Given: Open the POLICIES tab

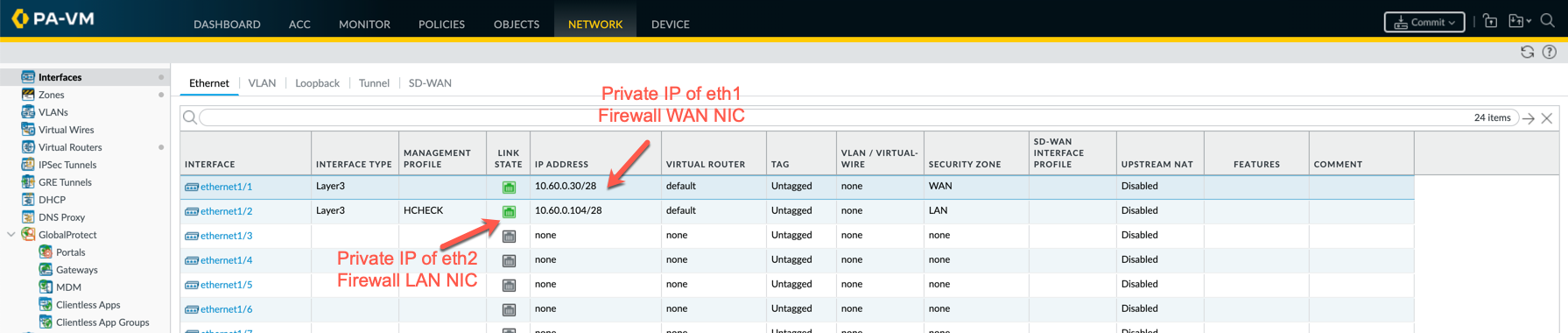Looking at the screenshot, I should [441, 25].
